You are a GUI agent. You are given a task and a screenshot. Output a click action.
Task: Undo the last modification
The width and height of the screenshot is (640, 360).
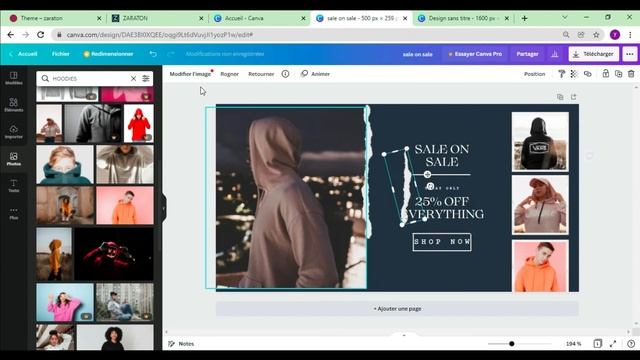(x=153, y=54)
